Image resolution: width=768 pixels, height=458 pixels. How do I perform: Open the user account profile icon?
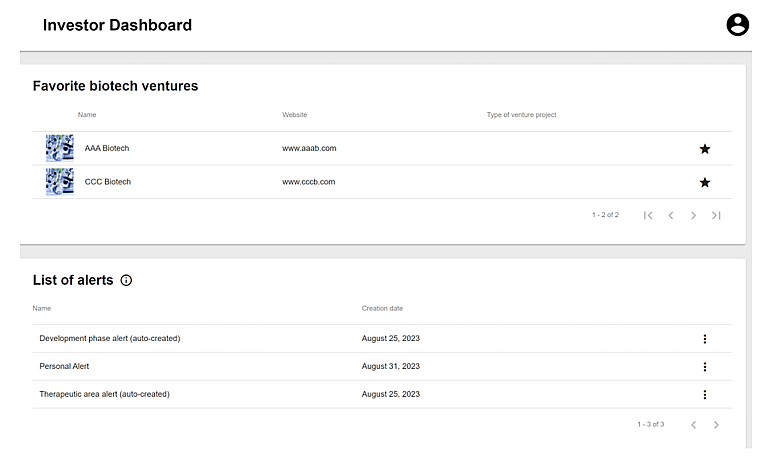click(x=737, y=25)
